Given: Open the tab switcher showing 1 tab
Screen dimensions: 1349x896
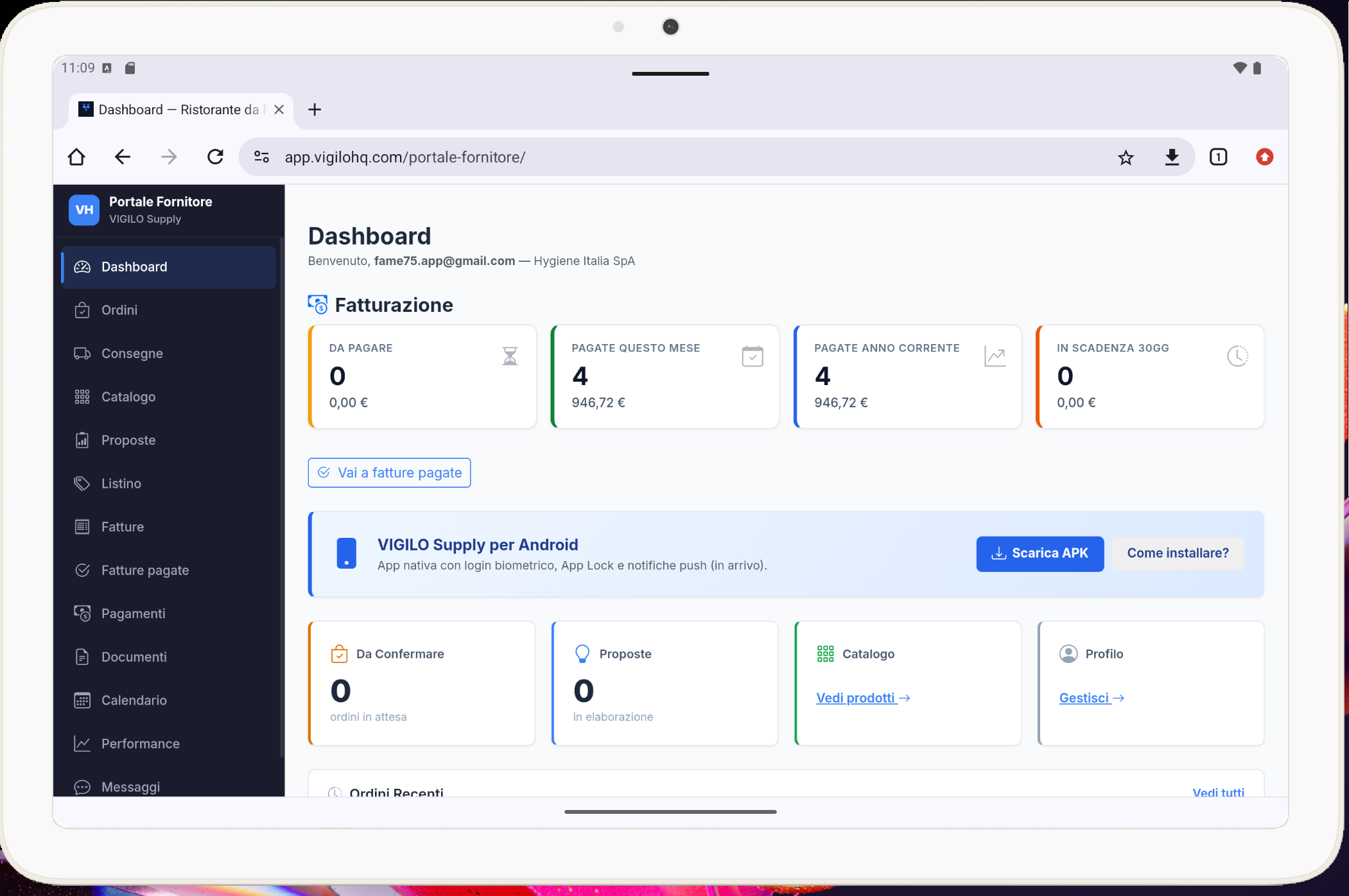Looking at the screenshot, I should [1218, 157].
